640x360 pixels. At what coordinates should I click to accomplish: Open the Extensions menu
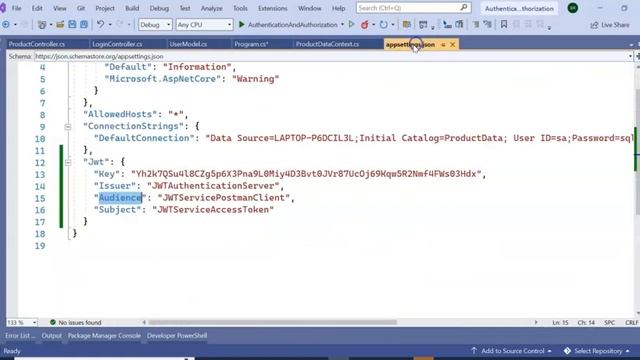pyautogui.click(x=273, y=8)
